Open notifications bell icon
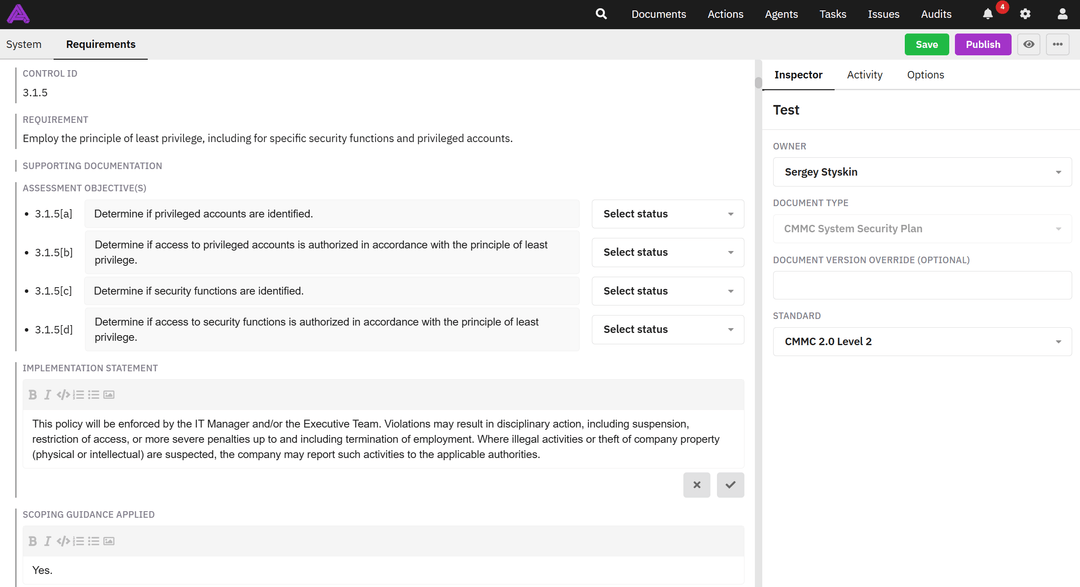This screenshot has width=1080, height=587. (988, 14)
